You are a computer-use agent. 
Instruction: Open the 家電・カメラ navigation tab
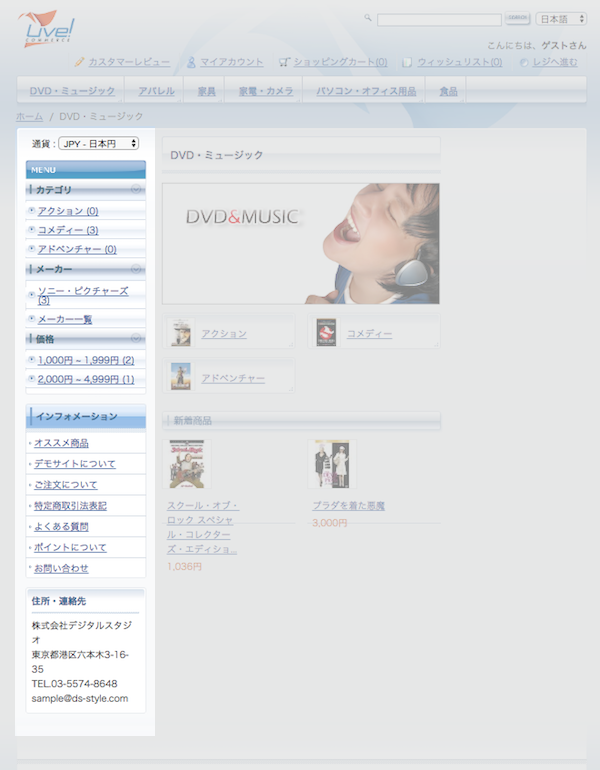(266, 91)
